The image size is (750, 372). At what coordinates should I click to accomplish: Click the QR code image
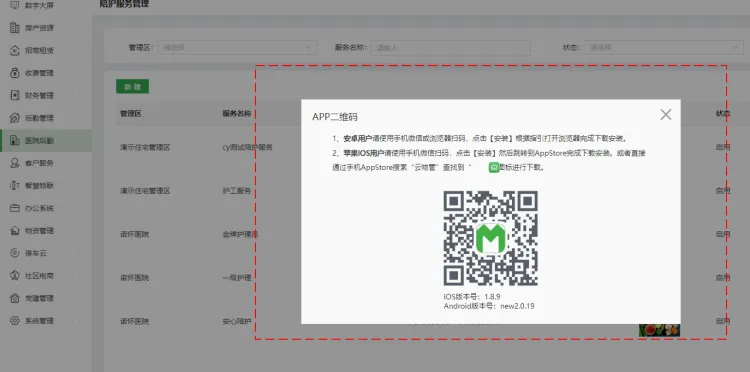point(490,238)
